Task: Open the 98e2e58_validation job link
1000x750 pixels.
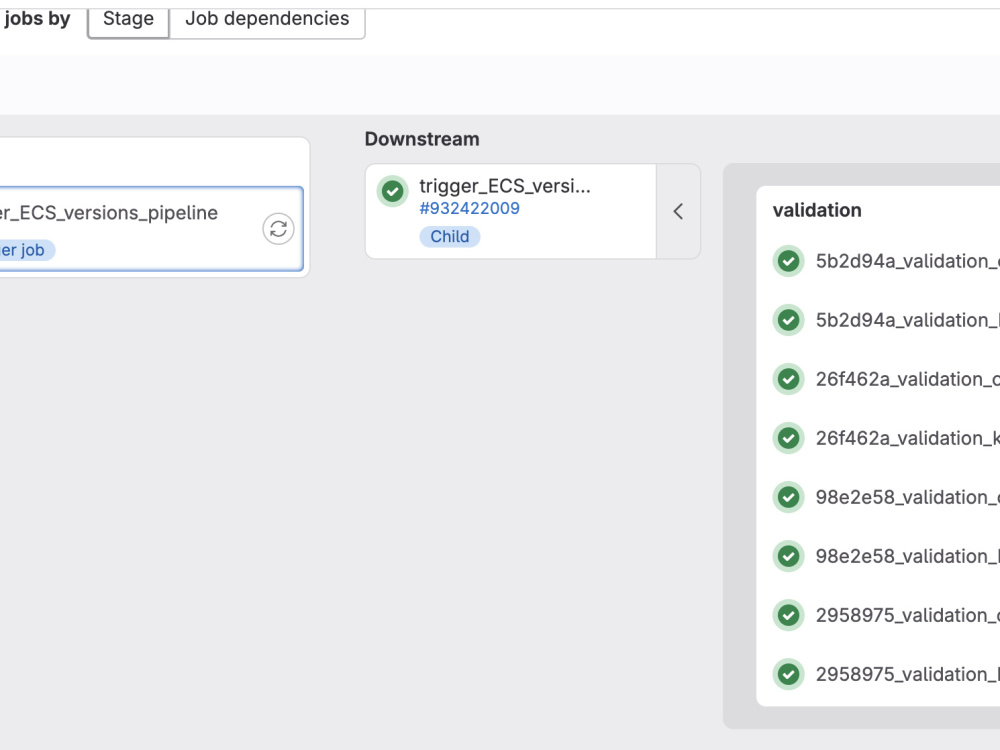Action: [x=905, y=497]
